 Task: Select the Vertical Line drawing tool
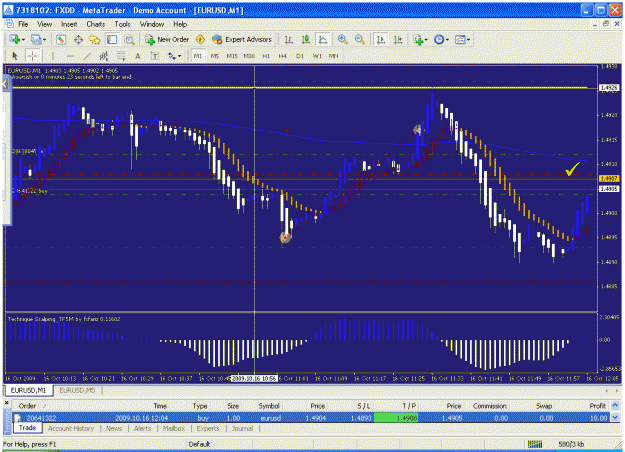tap(52, 56)
